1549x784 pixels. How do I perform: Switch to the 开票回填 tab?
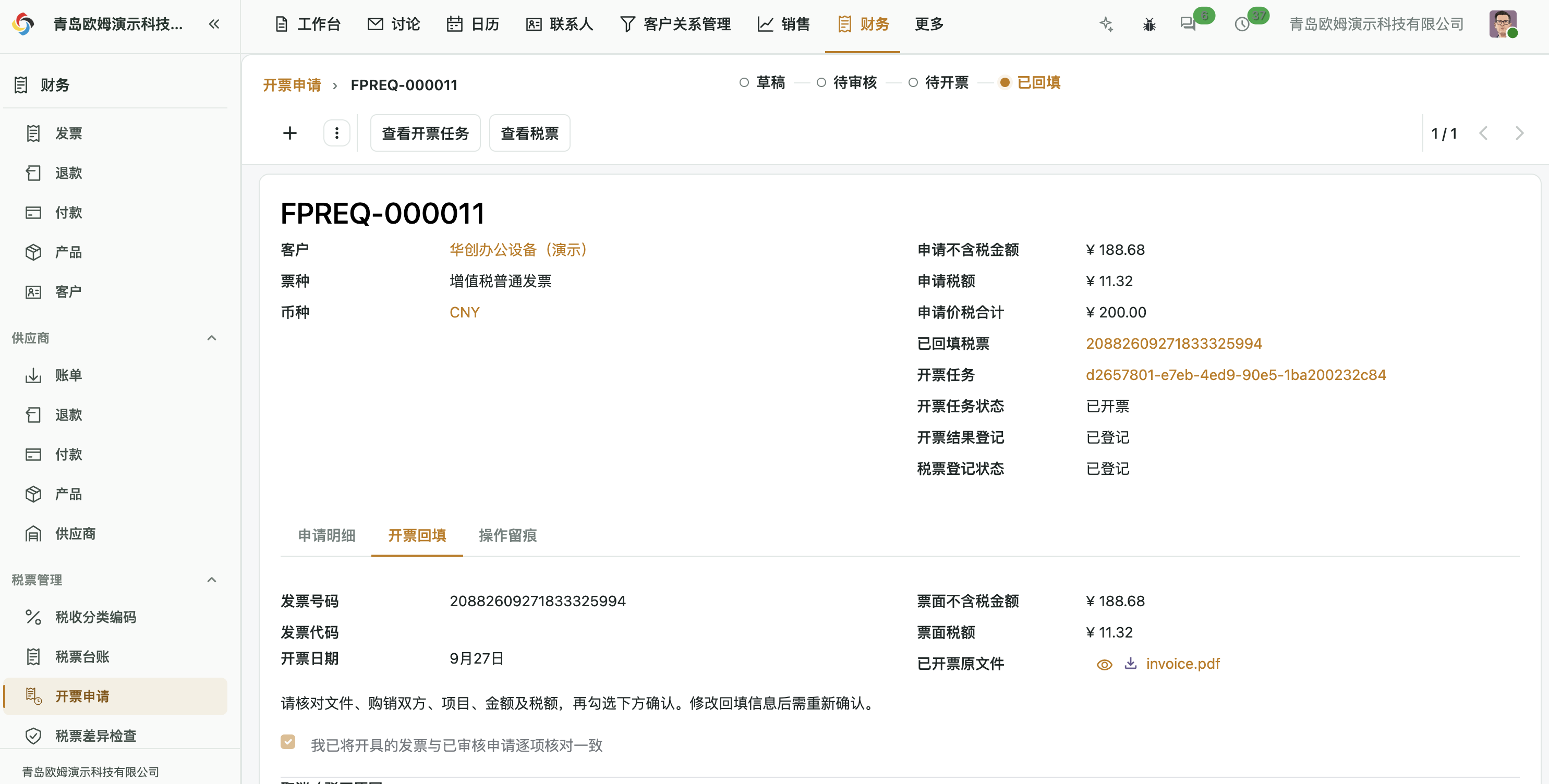[x=417, y=535]
